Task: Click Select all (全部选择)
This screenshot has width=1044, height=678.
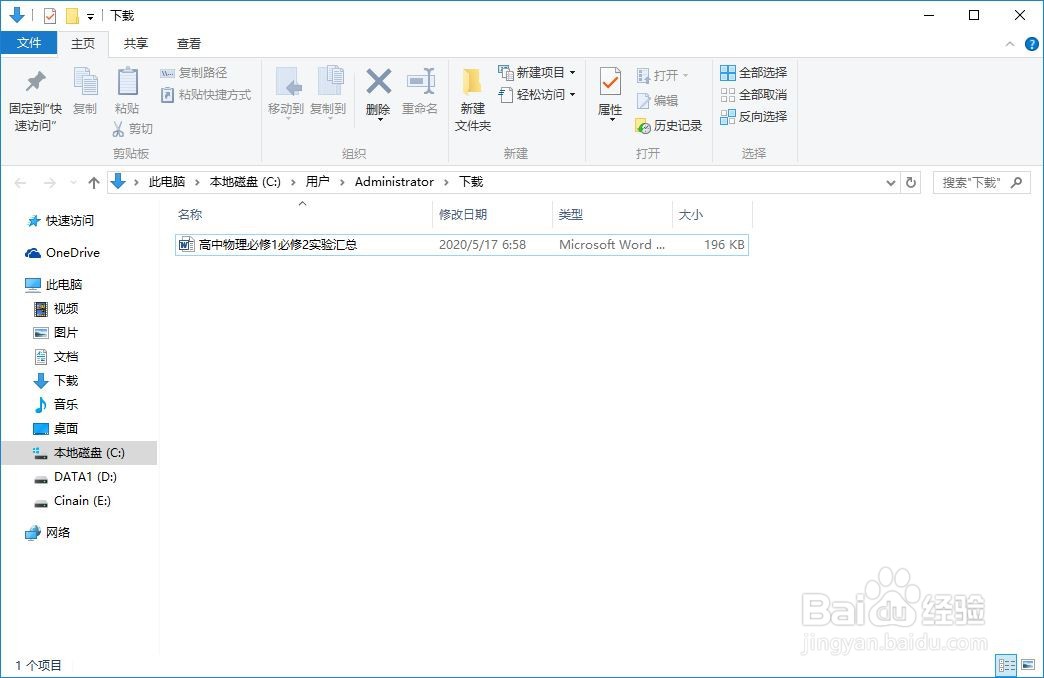Action: pyautogui.click(x=754, y=73)
